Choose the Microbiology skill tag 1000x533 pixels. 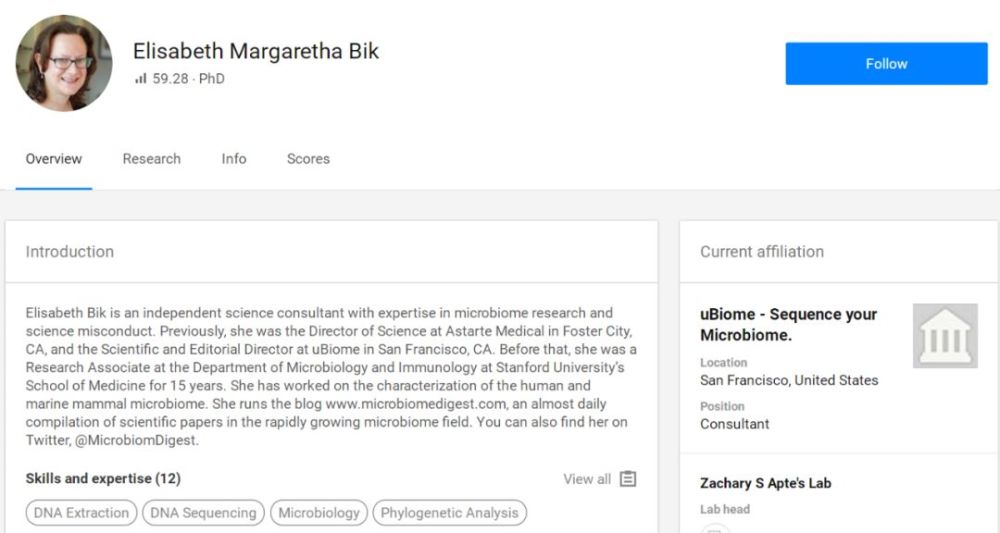319,513
